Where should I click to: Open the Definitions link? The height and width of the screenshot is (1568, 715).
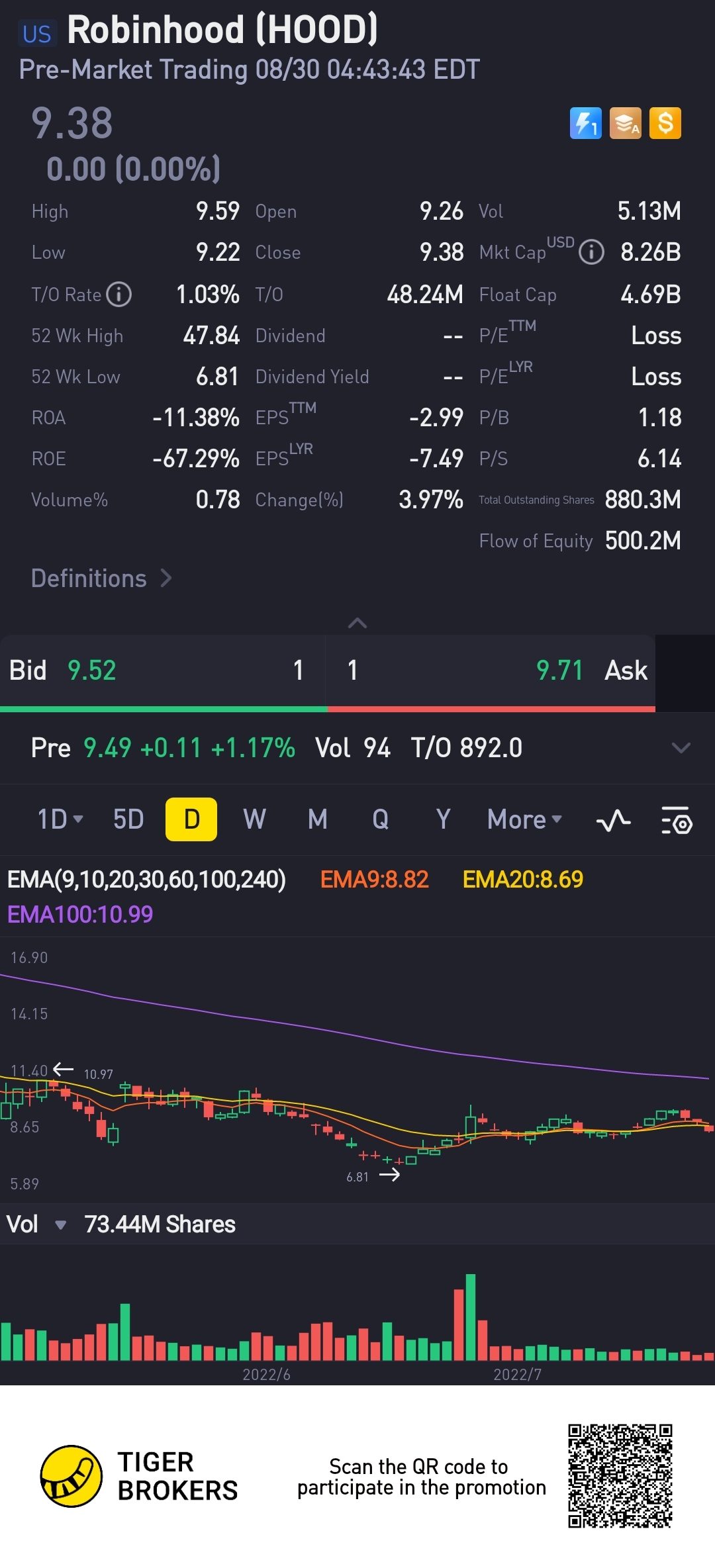coord(101,578)
